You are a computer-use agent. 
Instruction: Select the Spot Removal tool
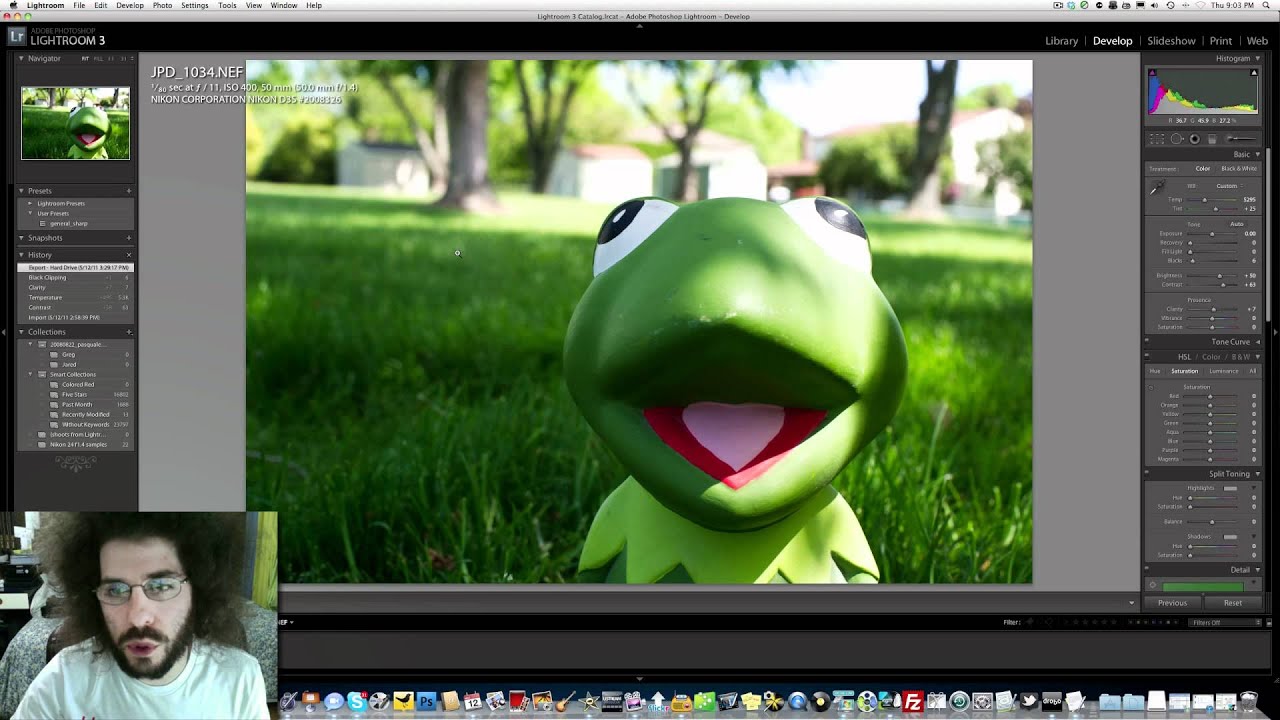[1177, 139]
